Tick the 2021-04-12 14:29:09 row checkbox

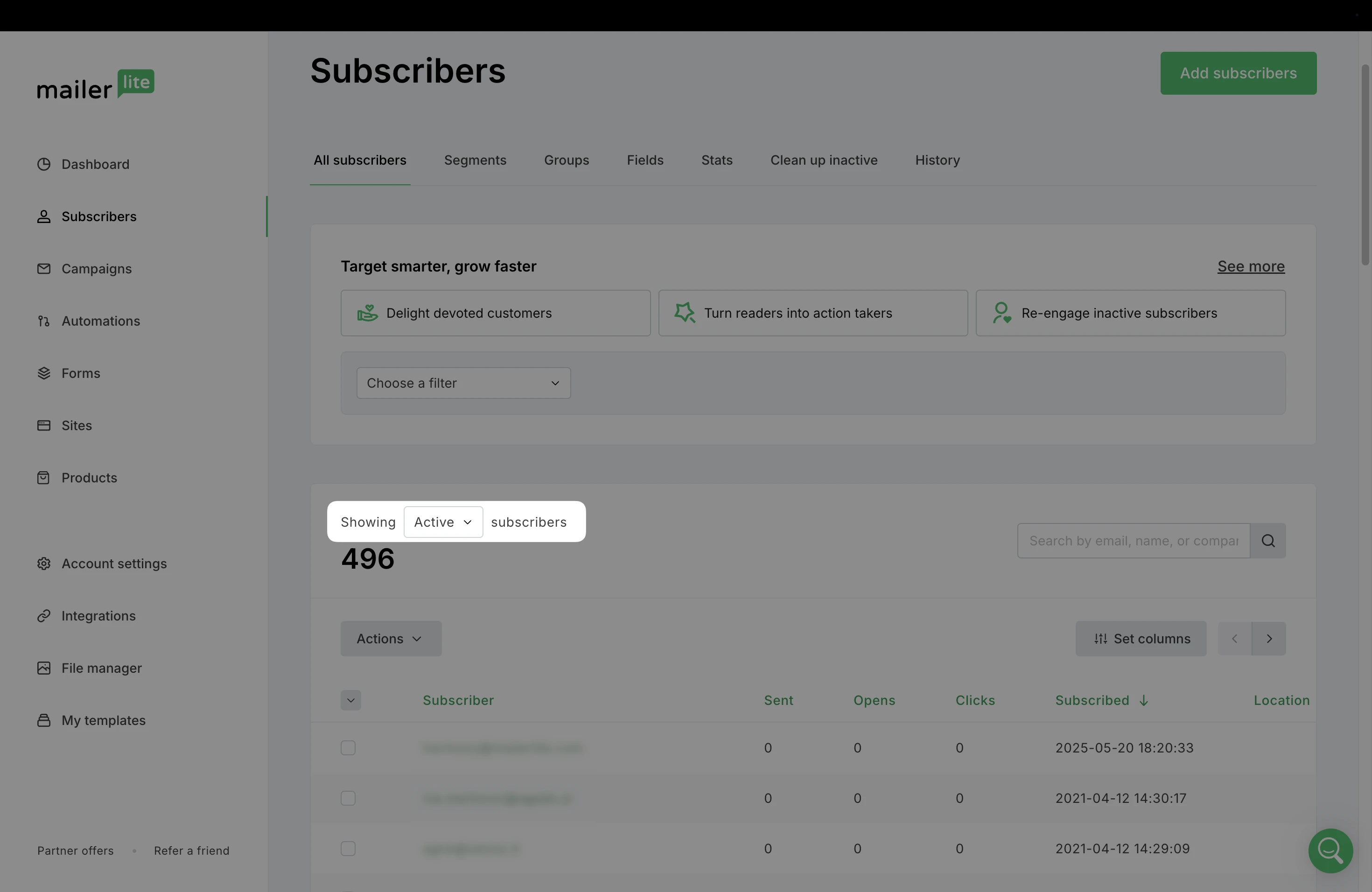(348, 849)
